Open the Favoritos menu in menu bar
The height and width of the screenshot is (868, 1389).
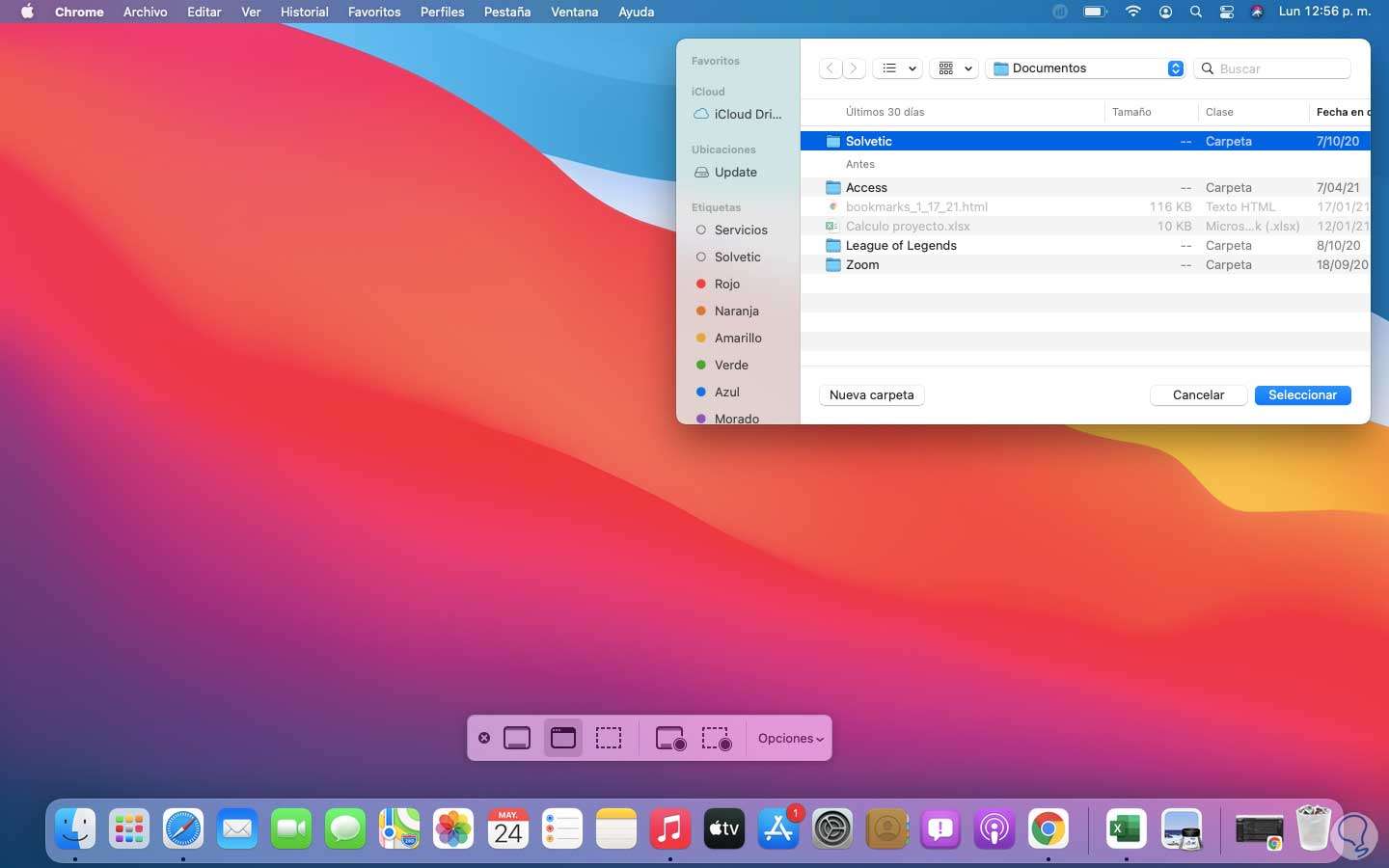(374, 12)
